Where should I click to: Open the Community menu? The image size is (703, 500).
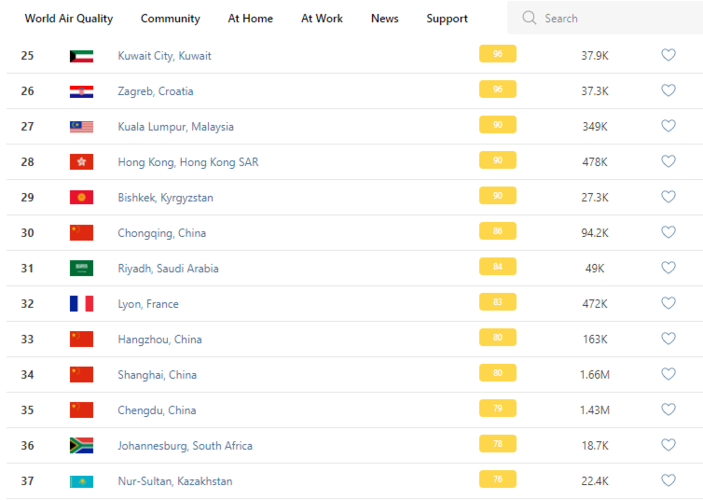(170, 19)
